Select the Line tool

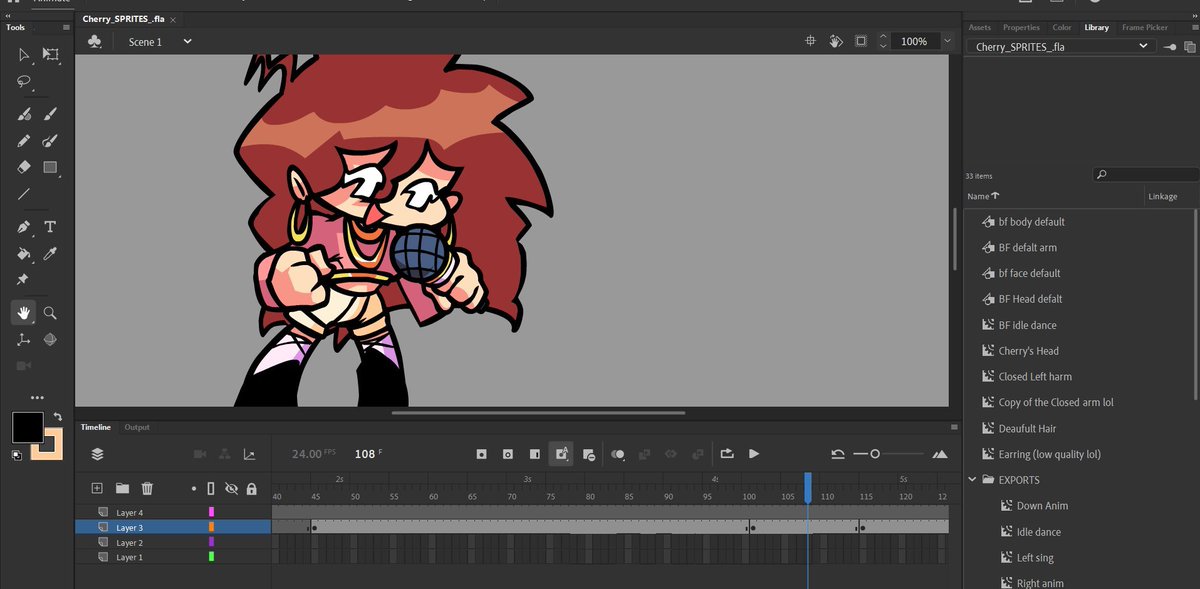[x=24, y=195]
